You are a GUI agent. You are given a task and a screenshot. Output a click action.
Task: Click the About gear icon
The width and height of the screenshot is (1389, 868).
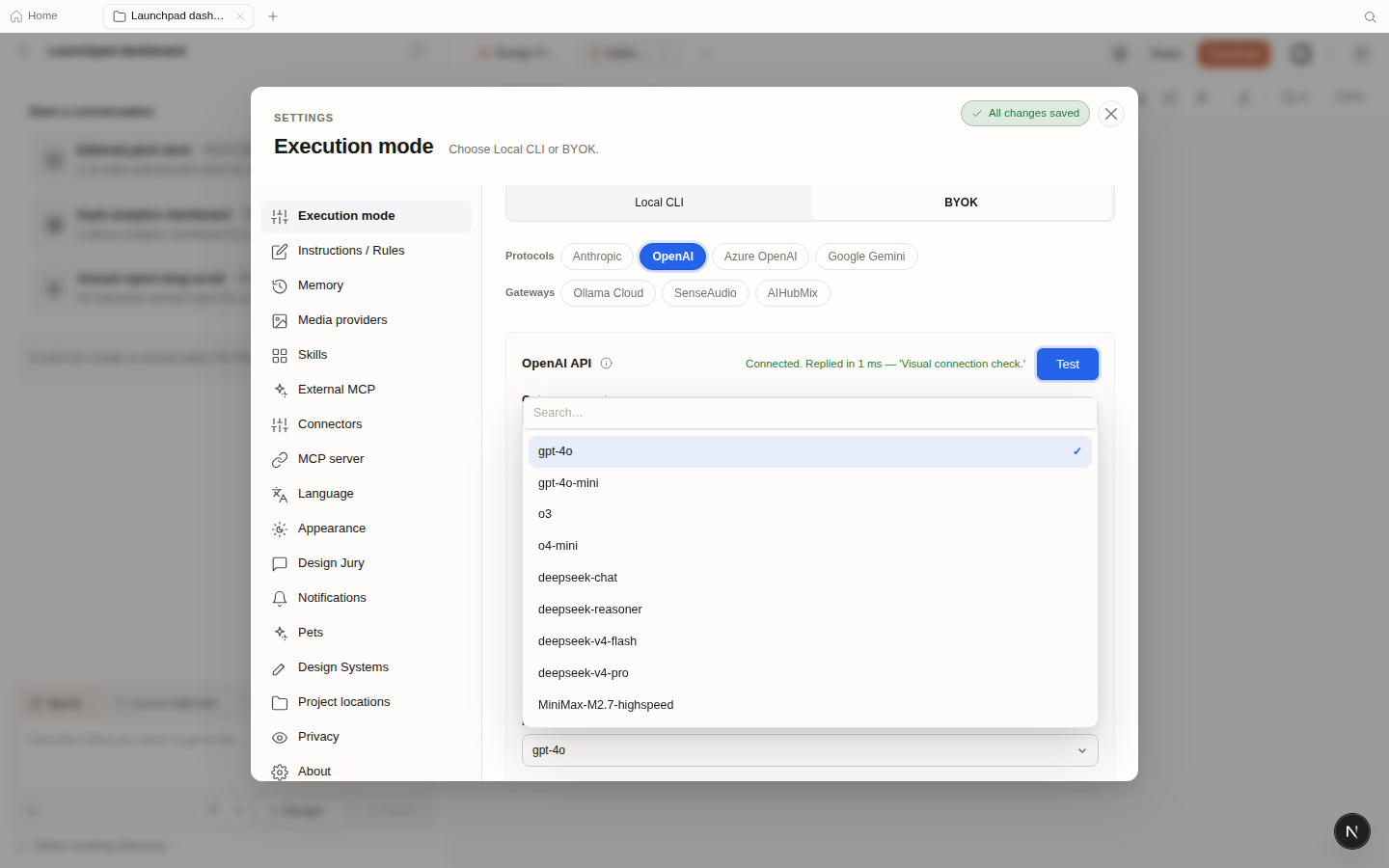point(280,773)
